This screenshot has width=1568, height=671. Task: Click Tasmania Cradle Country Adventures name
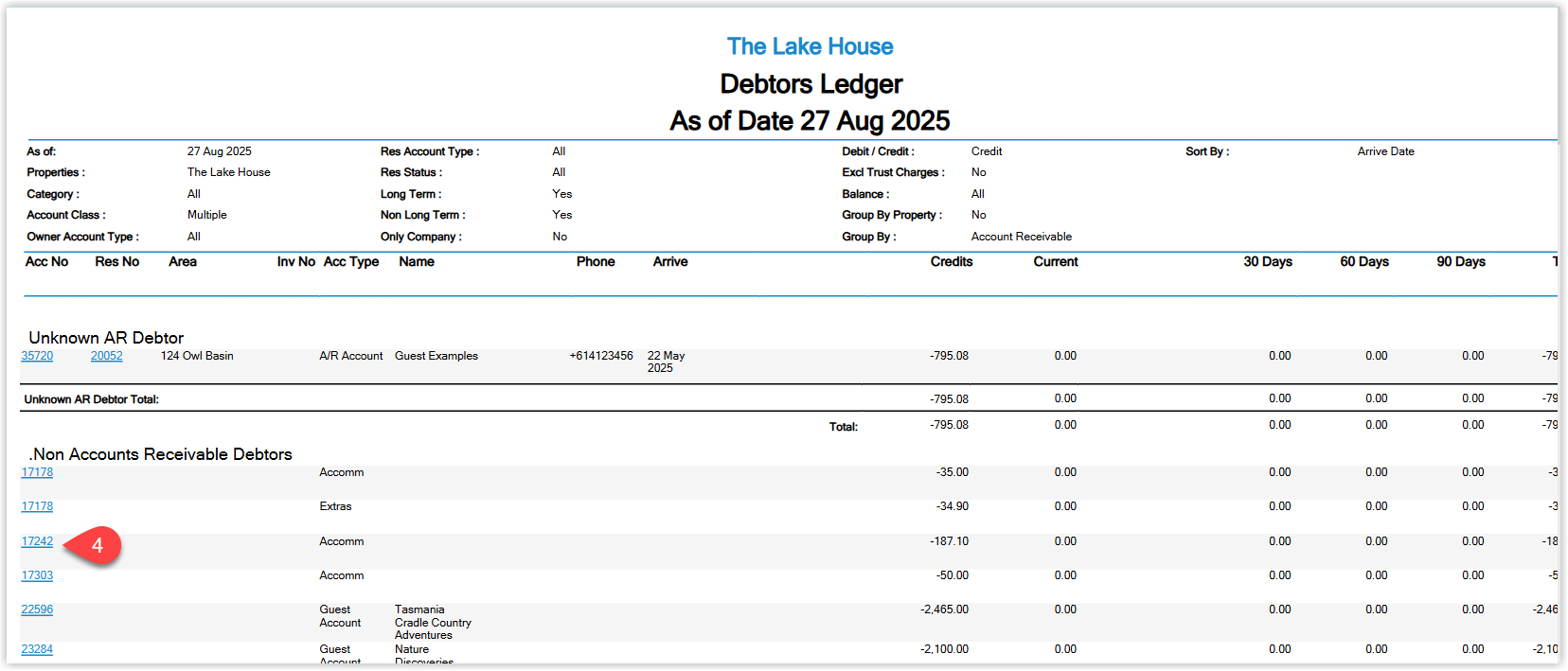pos(433,622)
